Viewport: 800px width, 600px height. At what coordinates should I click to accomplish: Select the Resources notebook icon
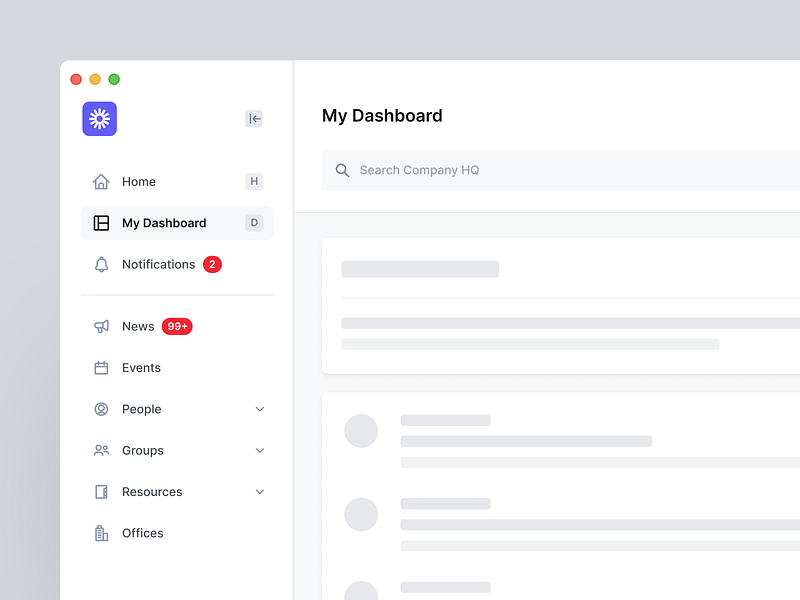[100, 491]
